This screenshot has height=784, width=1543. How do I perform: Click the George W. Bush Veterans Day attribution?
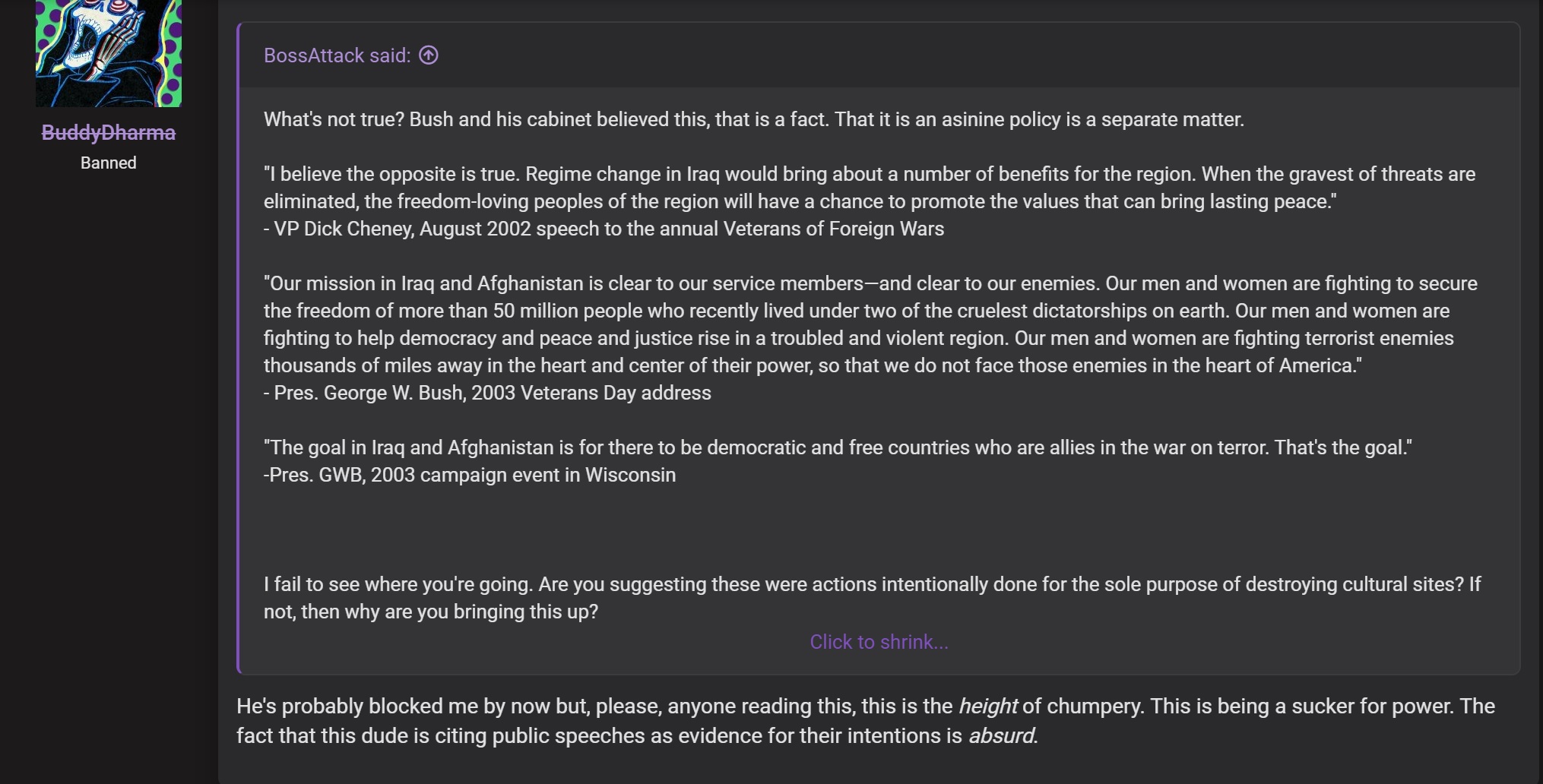pos(487,393)
